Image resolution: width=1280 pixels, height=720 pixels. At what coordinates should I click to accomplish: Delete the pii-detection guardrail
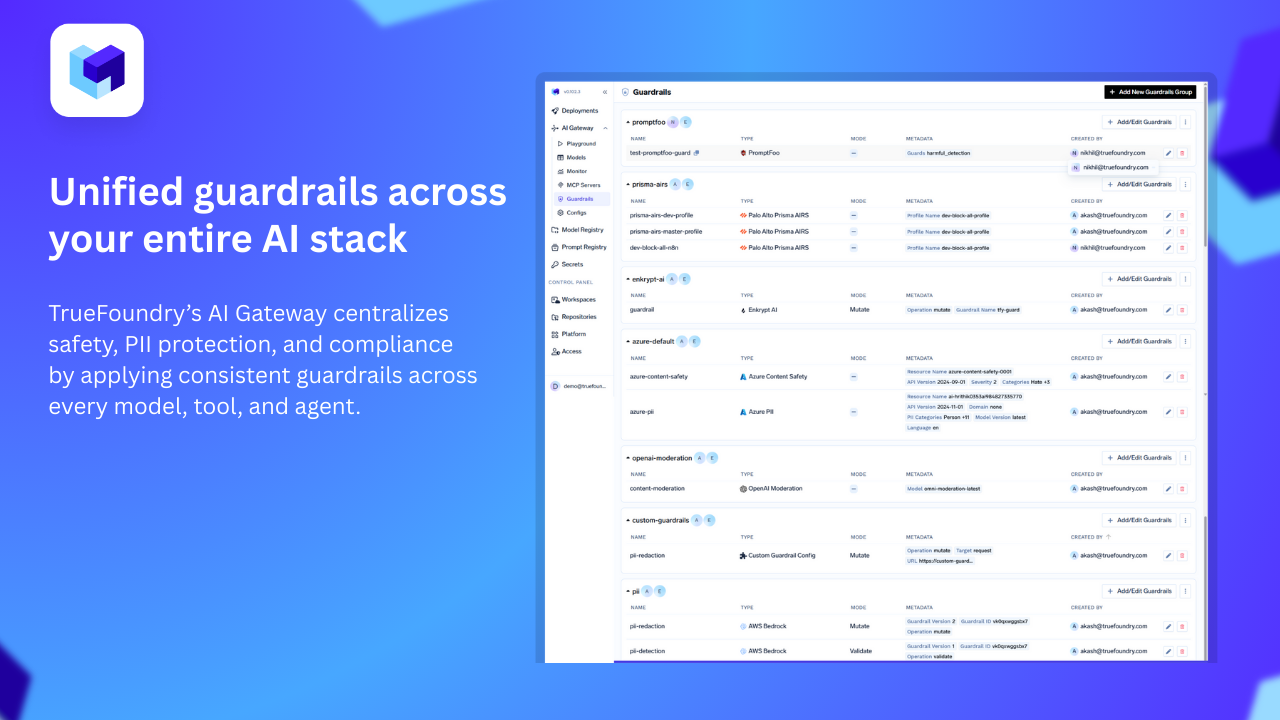click(1182, 652)
